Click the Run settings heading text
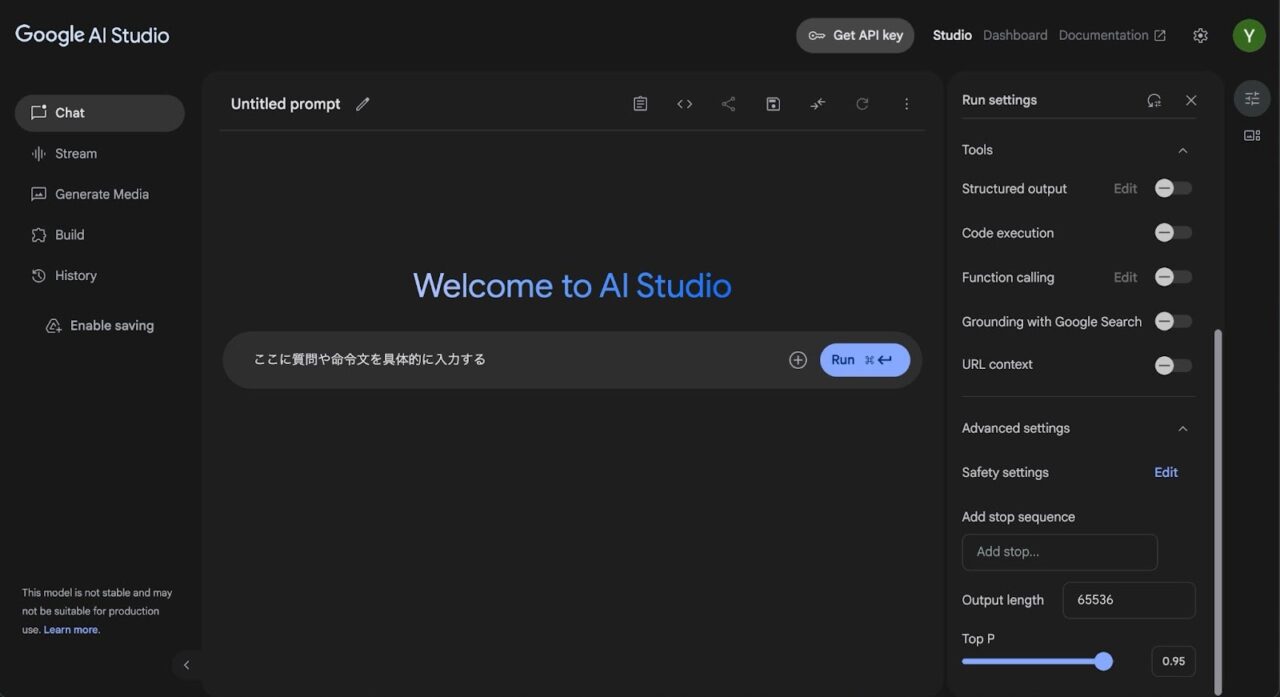 [999, 100]
